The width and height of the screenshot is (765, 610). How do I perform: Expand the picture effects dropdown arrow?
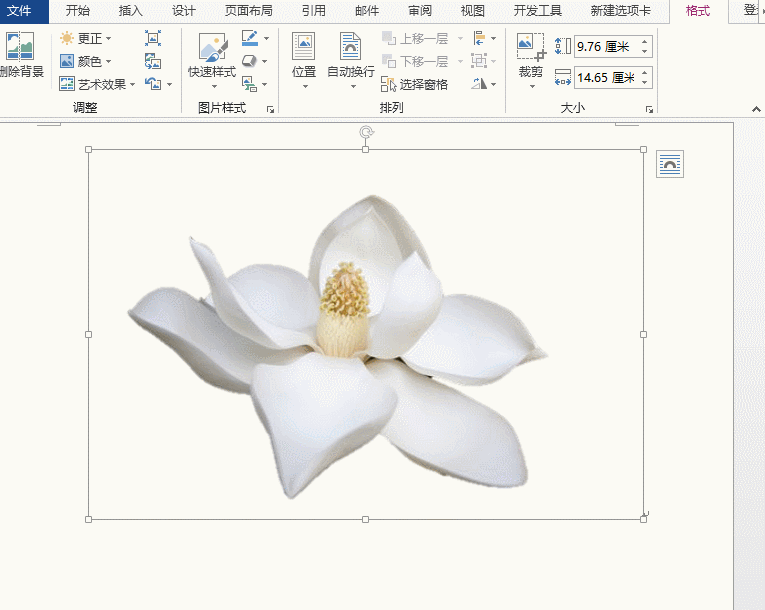coord(265,61)
